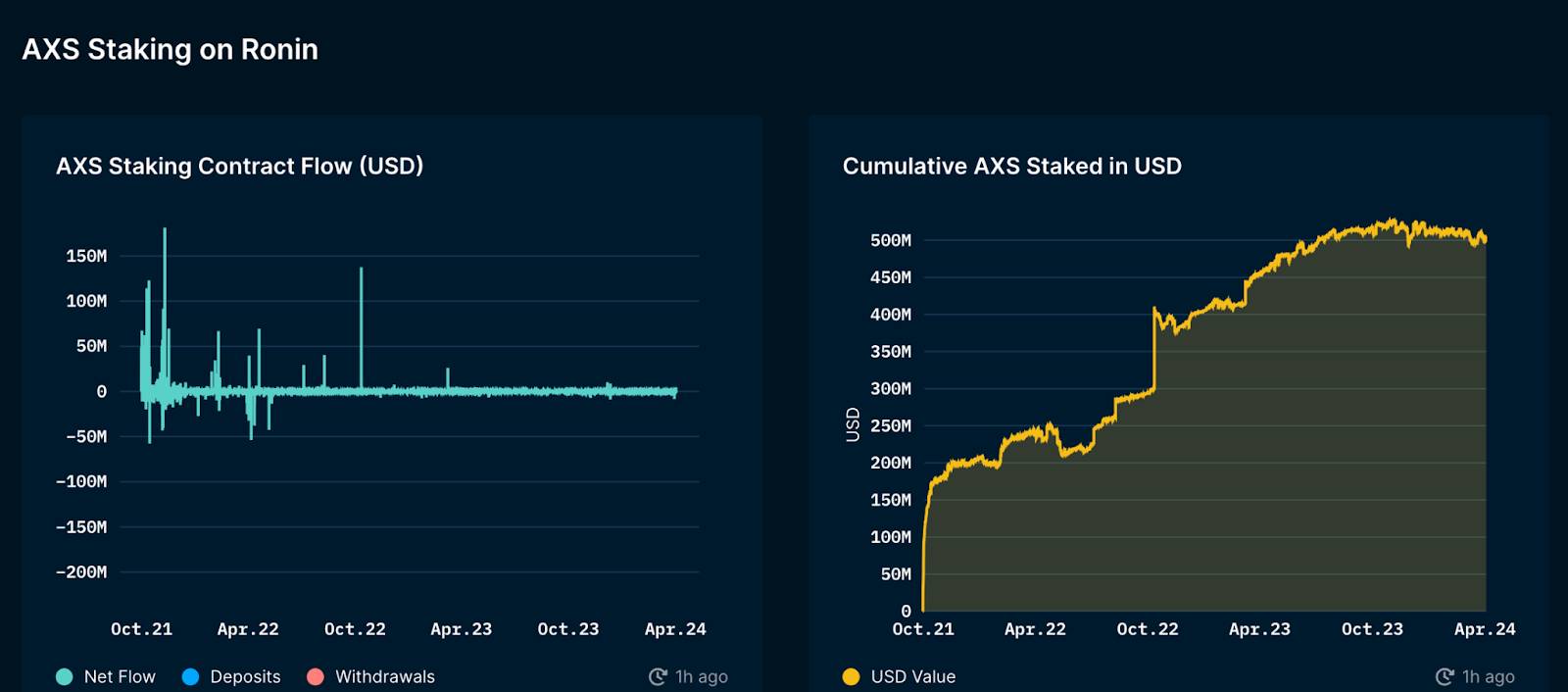Toggle the Net Flow legend series

[x=106, y=676]
